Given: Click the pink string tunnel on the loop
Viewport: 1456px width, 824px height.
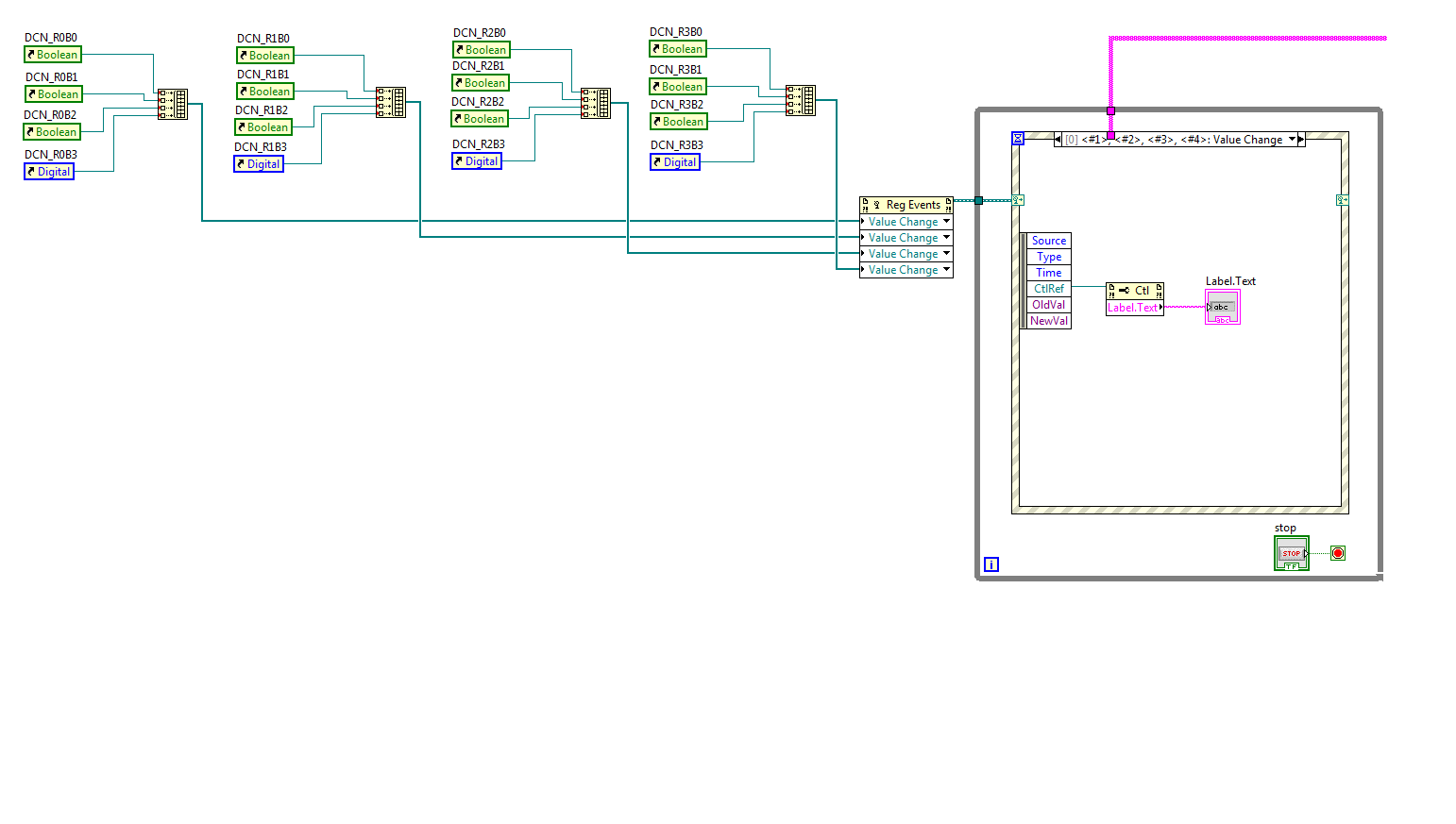Looking at the screenshot, I should pyautogui.click(x=1110, y=111).
